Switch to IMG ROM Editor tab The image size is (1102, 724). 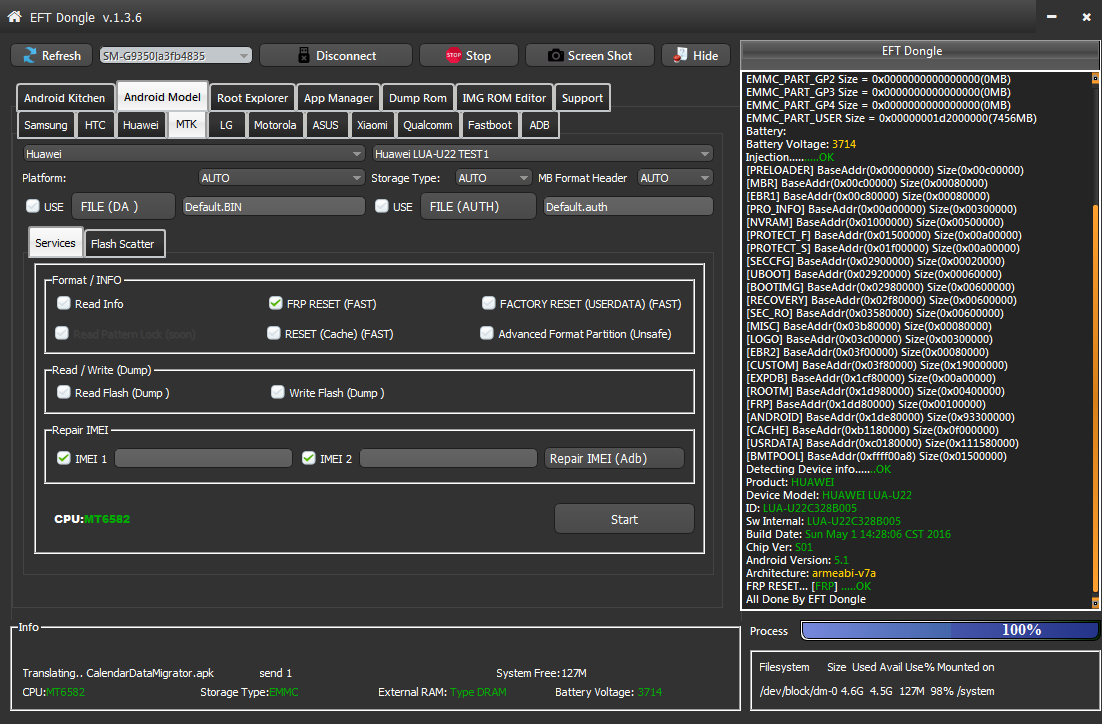(504, 98)
